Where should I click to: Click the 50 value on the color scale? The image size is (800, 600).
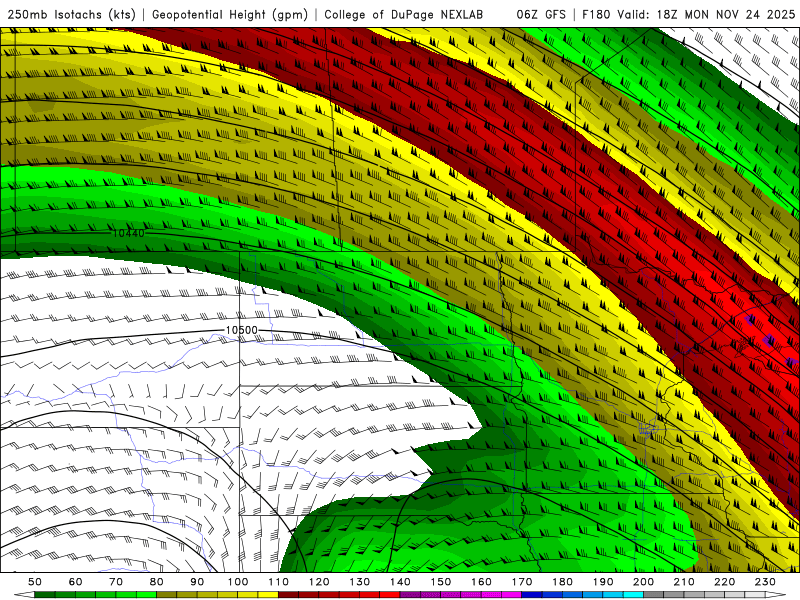[x=35, y=582]
